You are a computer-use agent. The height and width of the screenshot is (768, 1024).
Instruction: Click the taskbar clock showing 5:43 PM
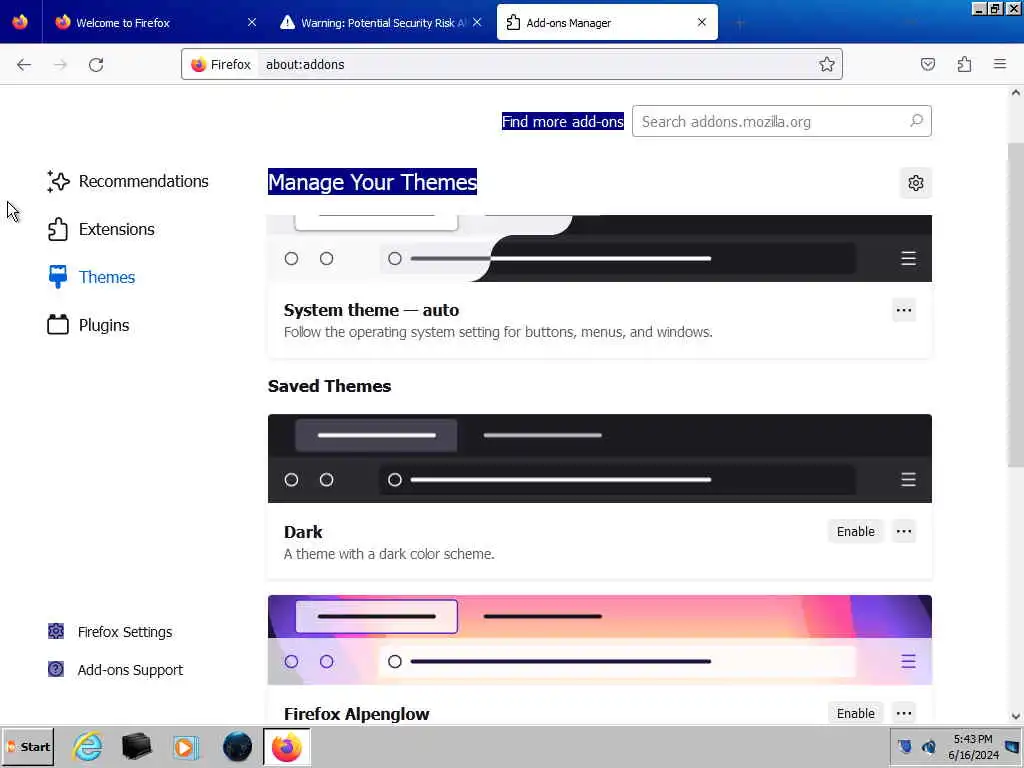pyautogui.click(x=973, y=746)
